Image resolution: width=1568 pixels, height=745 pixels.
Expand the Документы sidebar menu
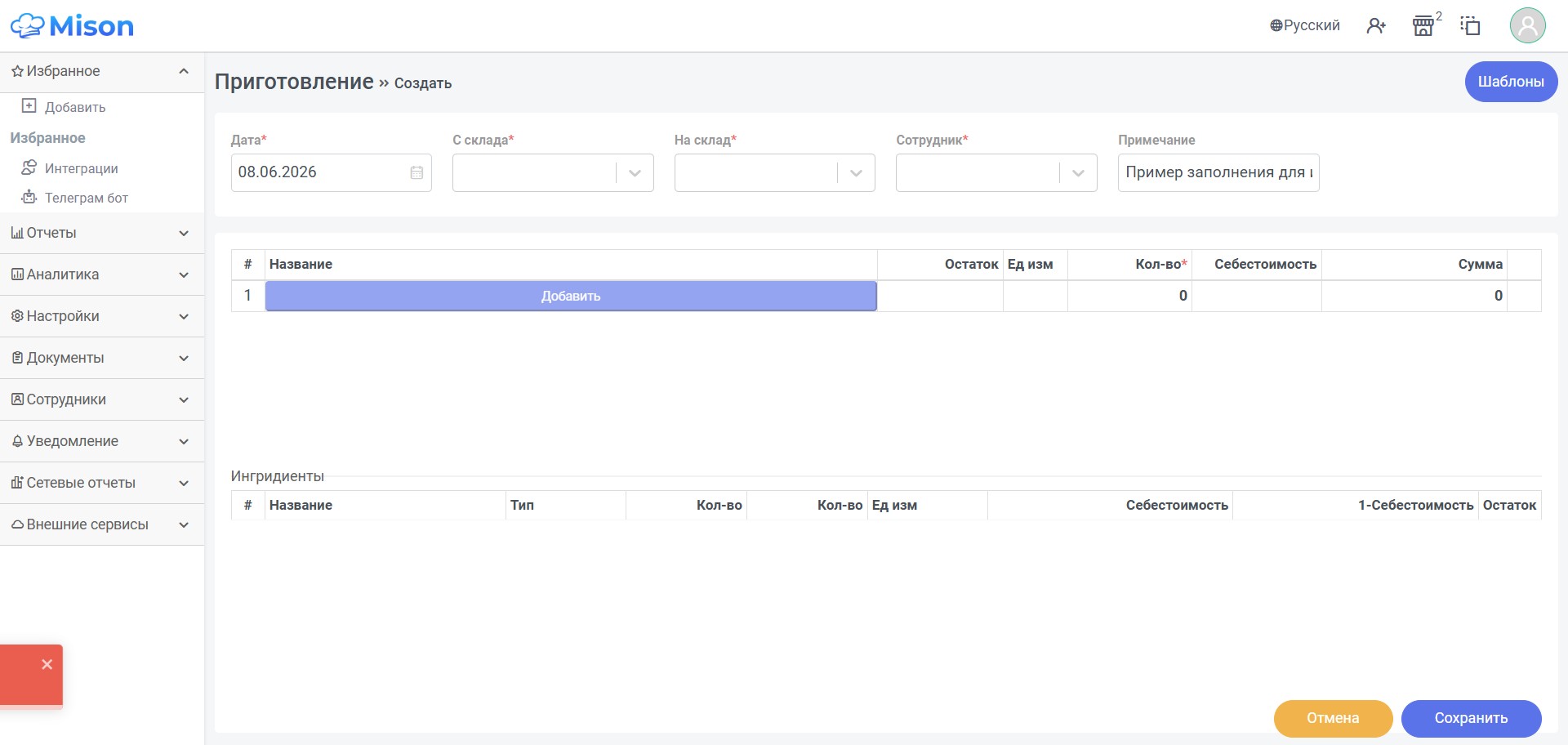click(102, 358)
